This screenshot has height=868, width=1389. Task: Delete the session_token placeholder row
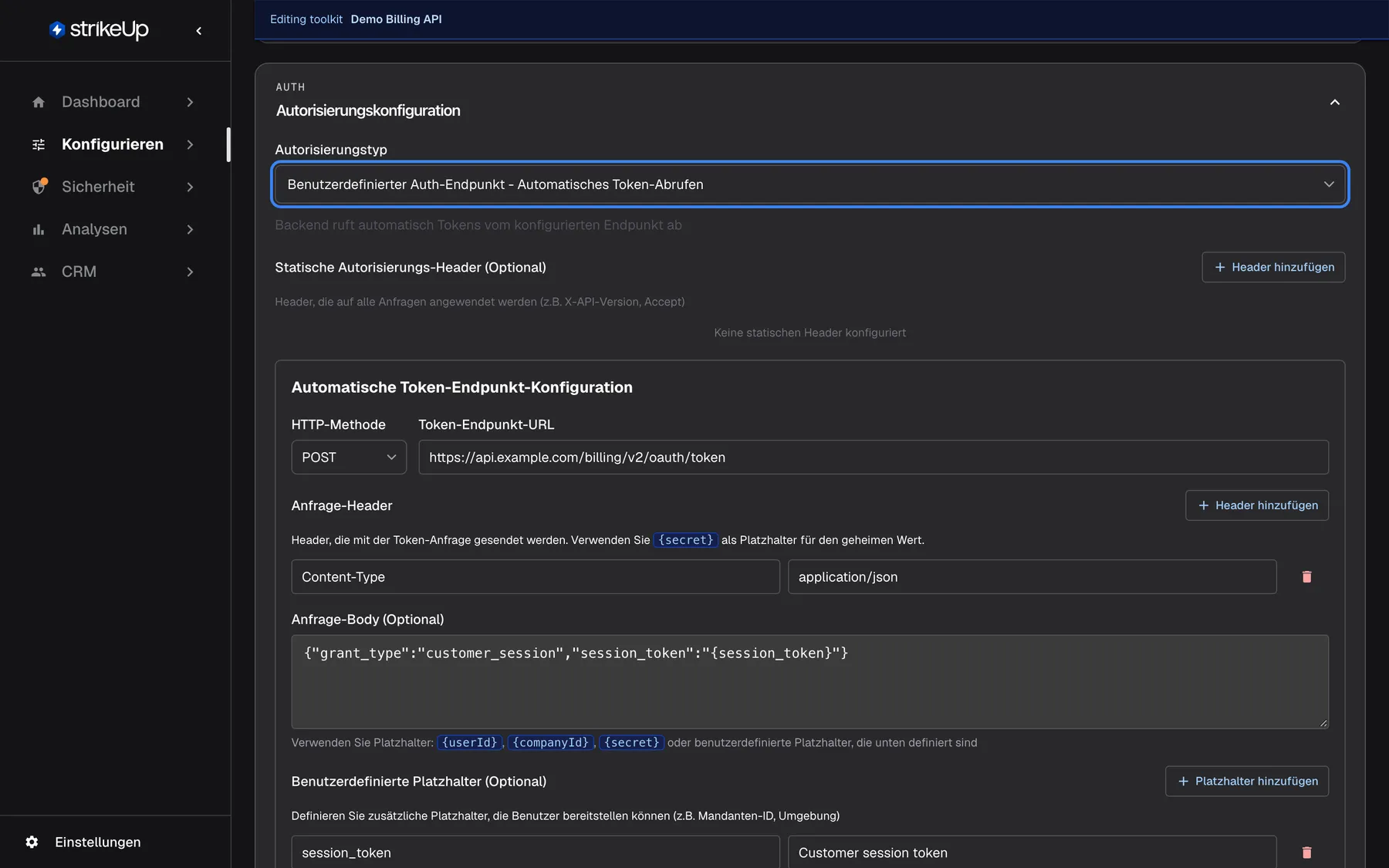1306,853
